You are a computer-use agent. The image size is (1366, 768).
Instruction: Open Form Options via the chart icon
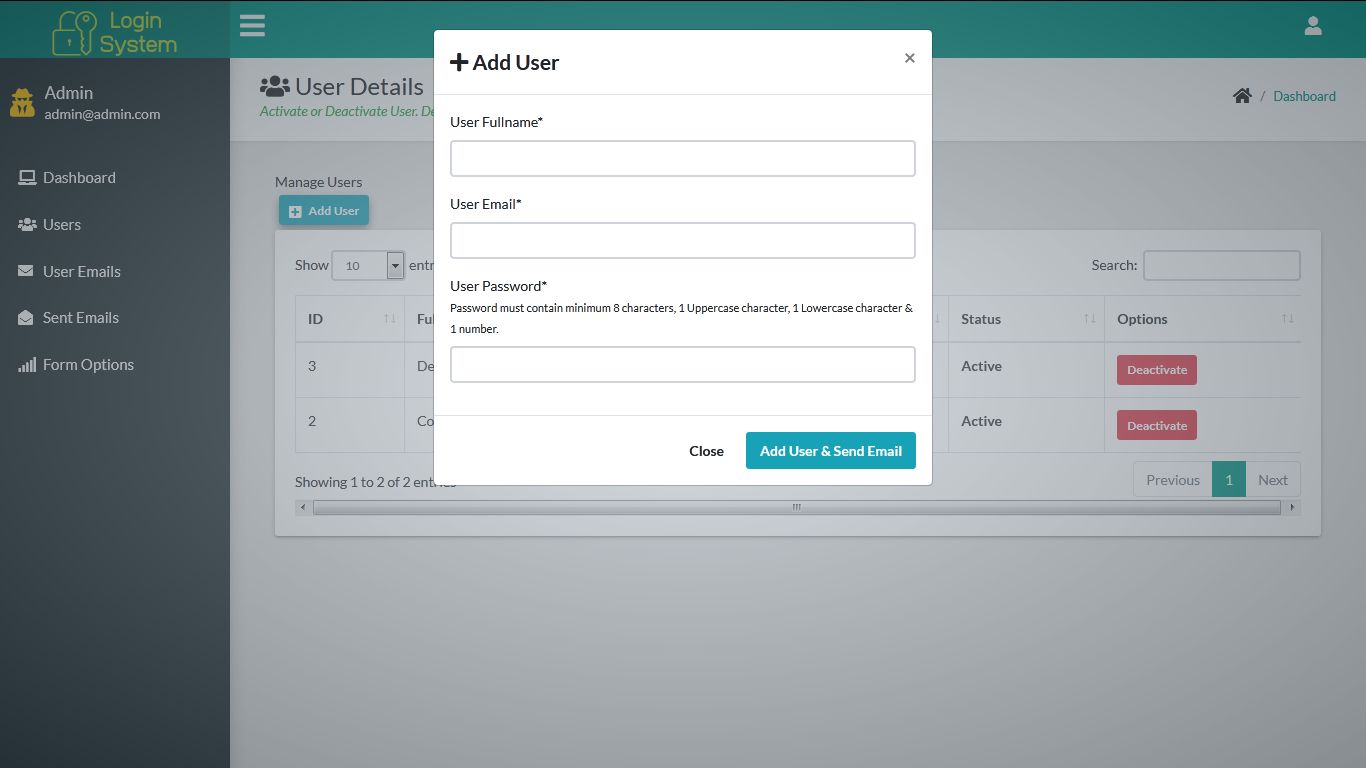(x=26, y=364)
